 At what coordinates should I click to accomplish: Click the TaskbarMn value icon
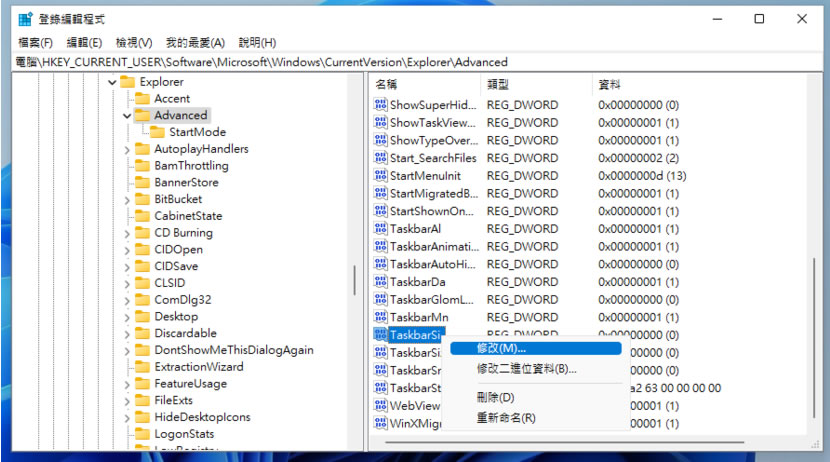380,317
